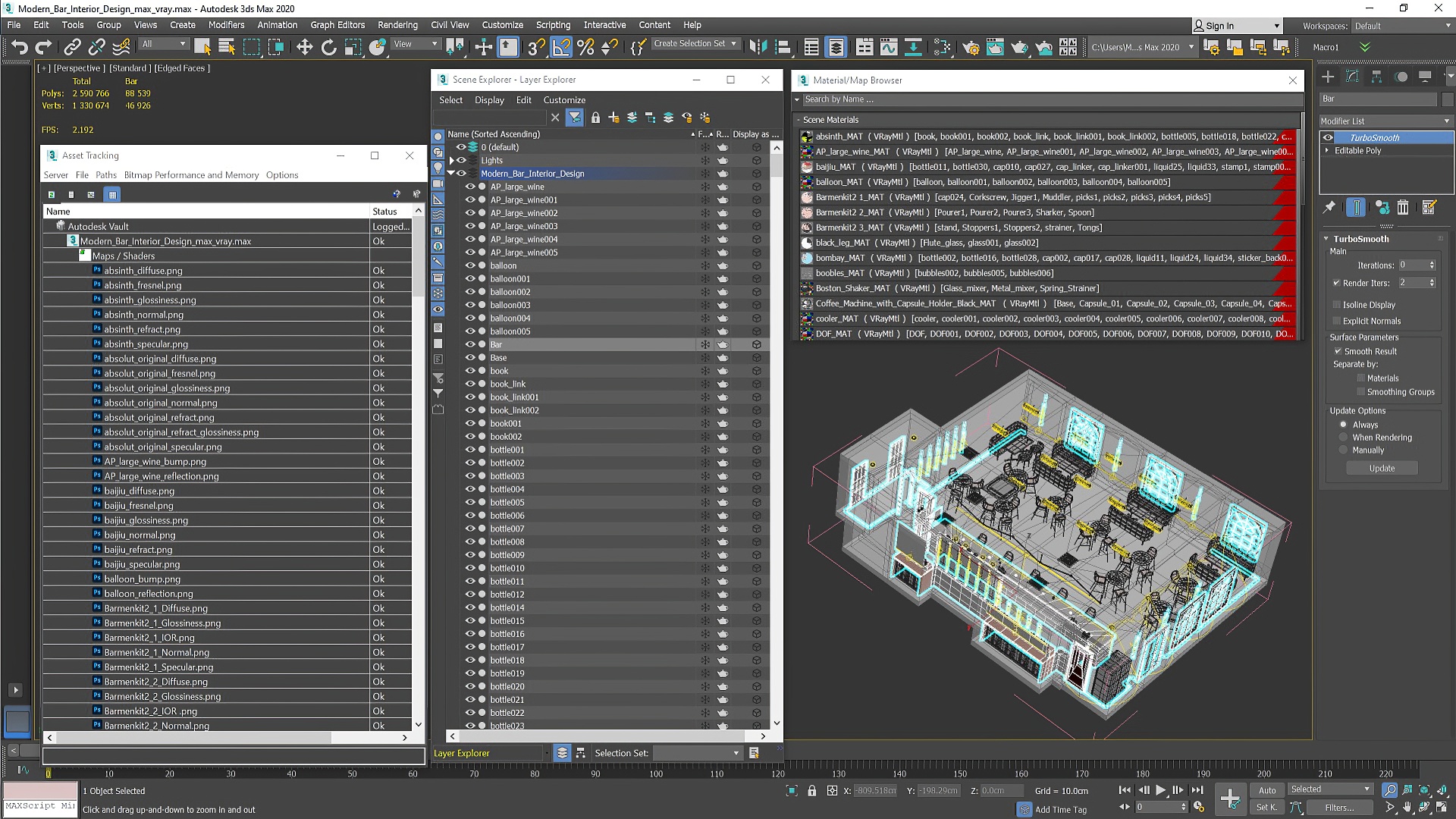This screenshot has width=1456, height=819.
Task: Toggle the Percent Snap icon
Action: pos(585,47)
